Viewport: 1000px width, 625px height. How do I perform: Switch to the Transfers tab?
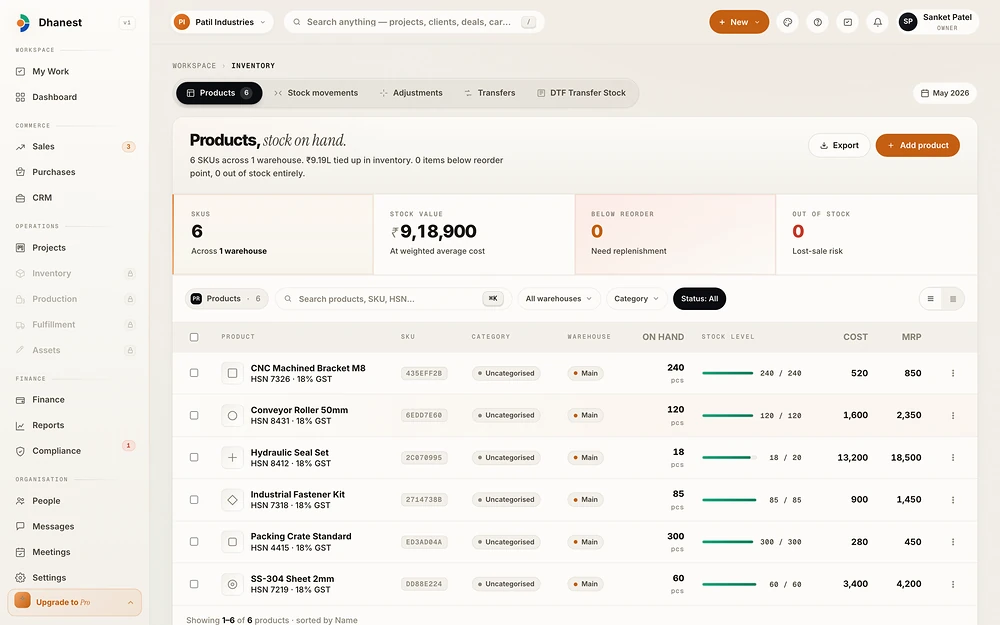click(x=490, y=93)
